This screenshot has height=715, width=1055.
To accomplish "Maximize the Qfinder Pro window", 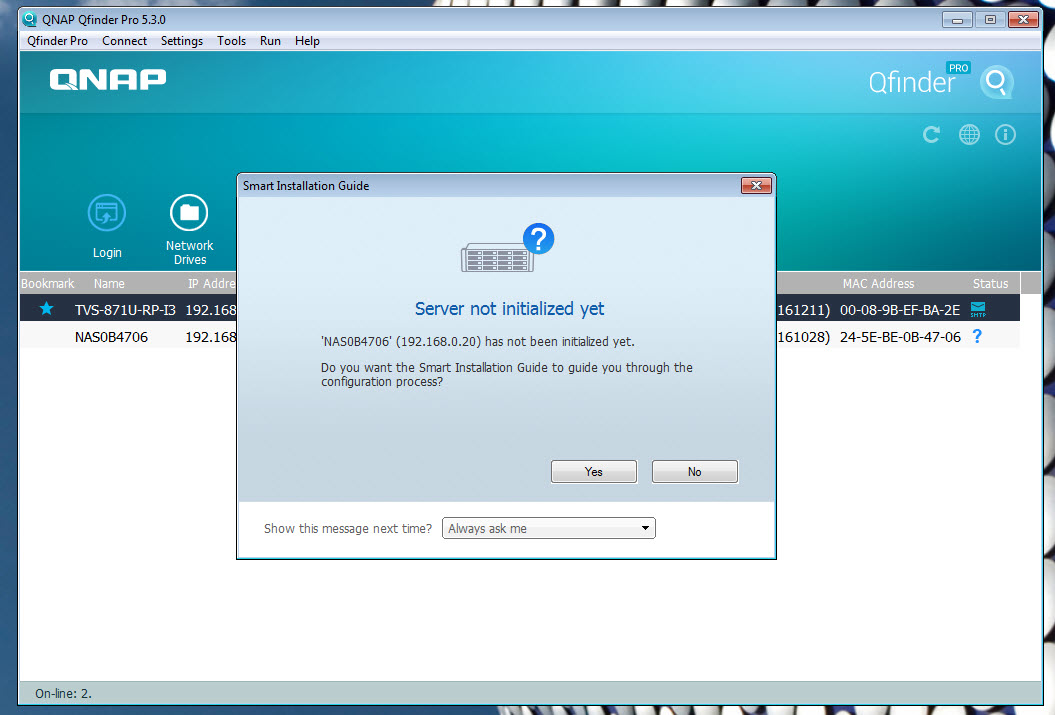I will [990, 20].
